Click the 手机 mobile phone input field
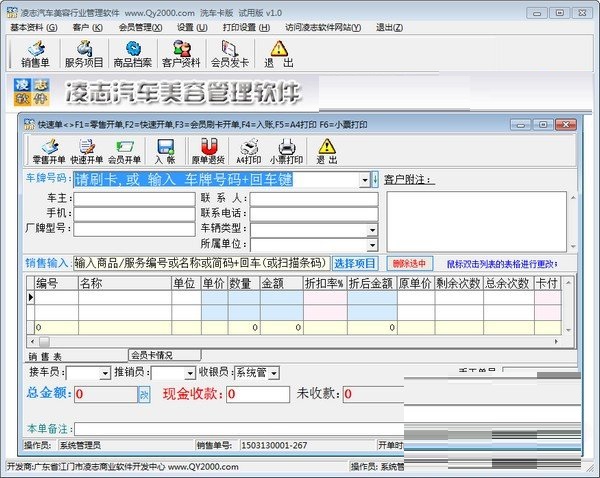Screen dimensions: 600x478 click(134, 214)
